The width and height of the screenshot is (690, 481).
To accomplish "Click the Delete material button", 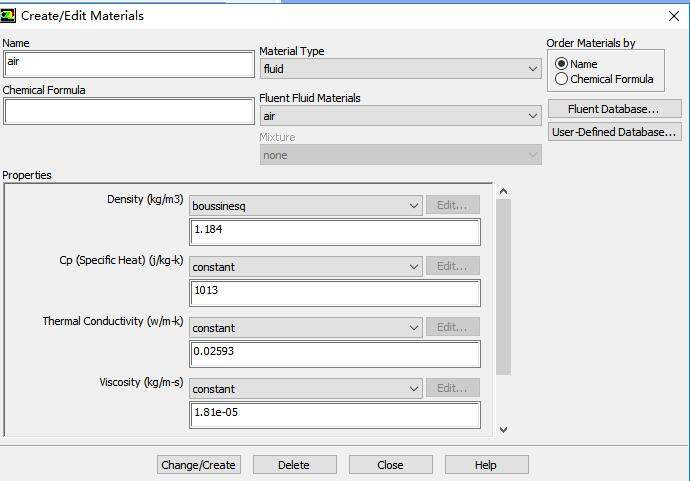I will tap(294, 465).
